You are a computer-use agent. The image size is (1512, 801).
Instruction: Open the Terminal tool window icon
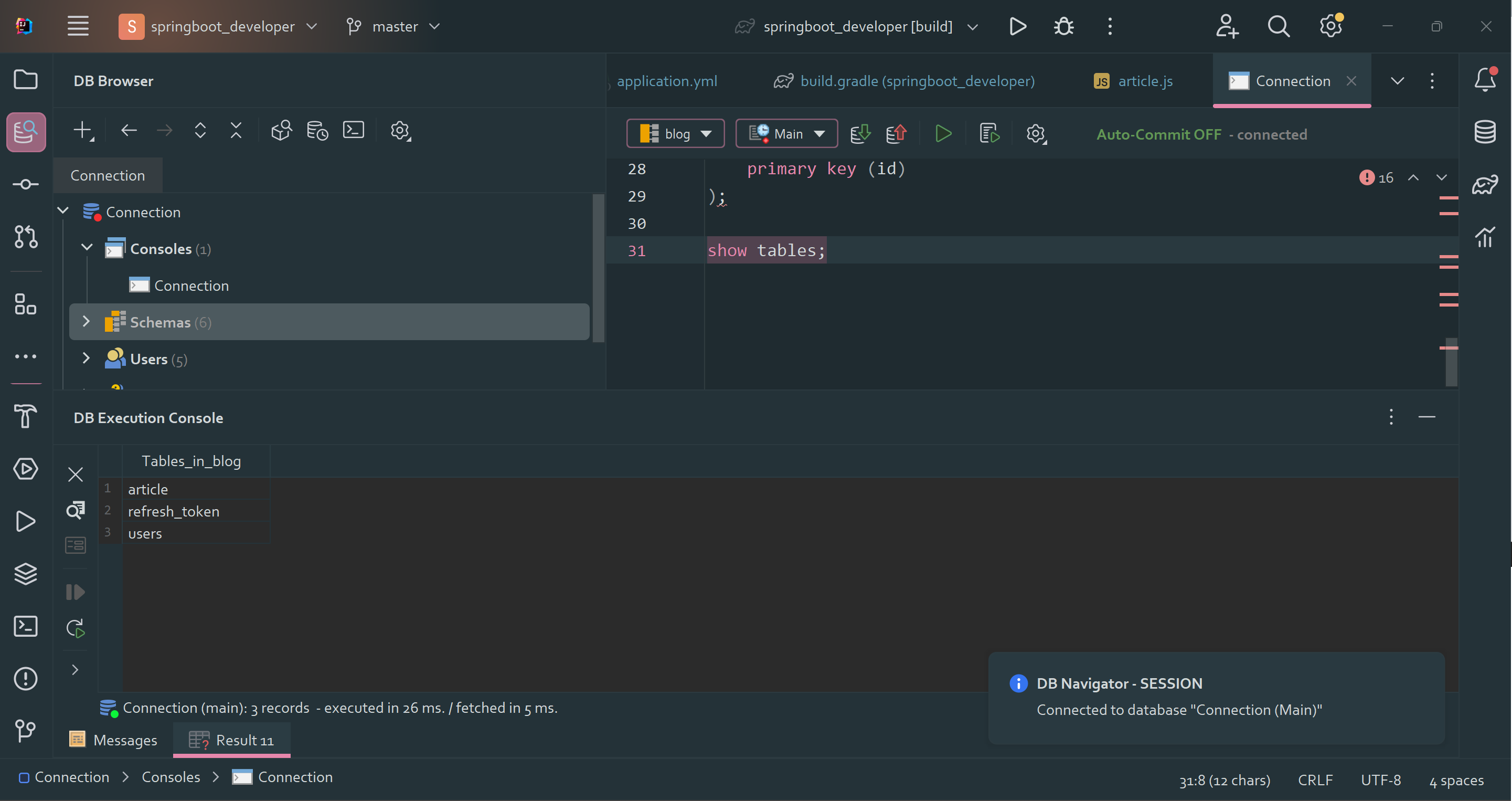click(26, 626)
